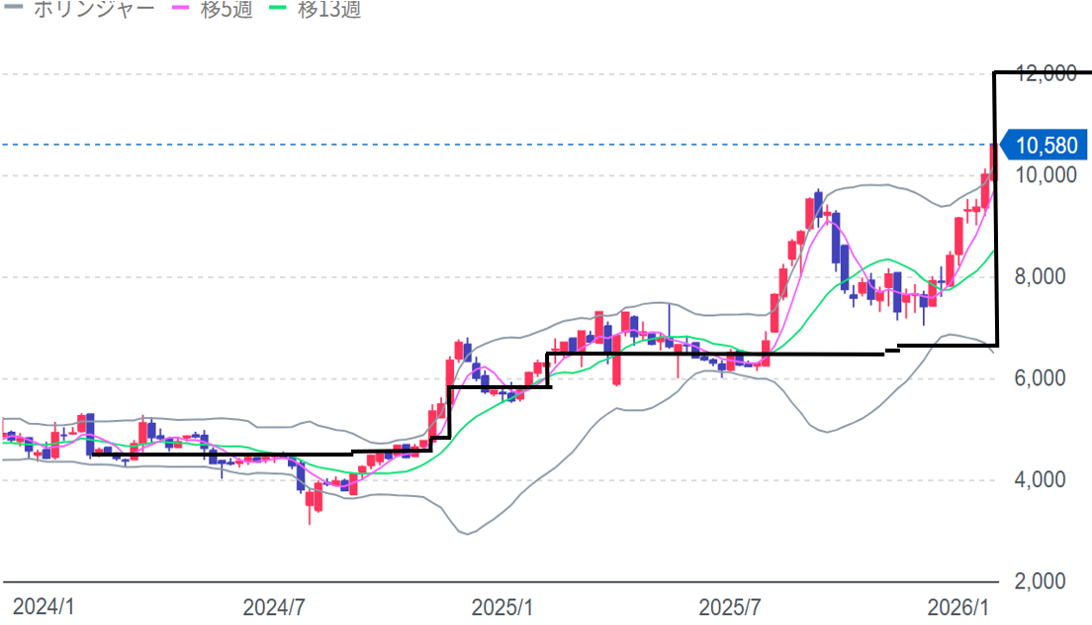Toggle the ボリンジャー legend label
The image size is (1092, 625).
(x=94, y=10)
